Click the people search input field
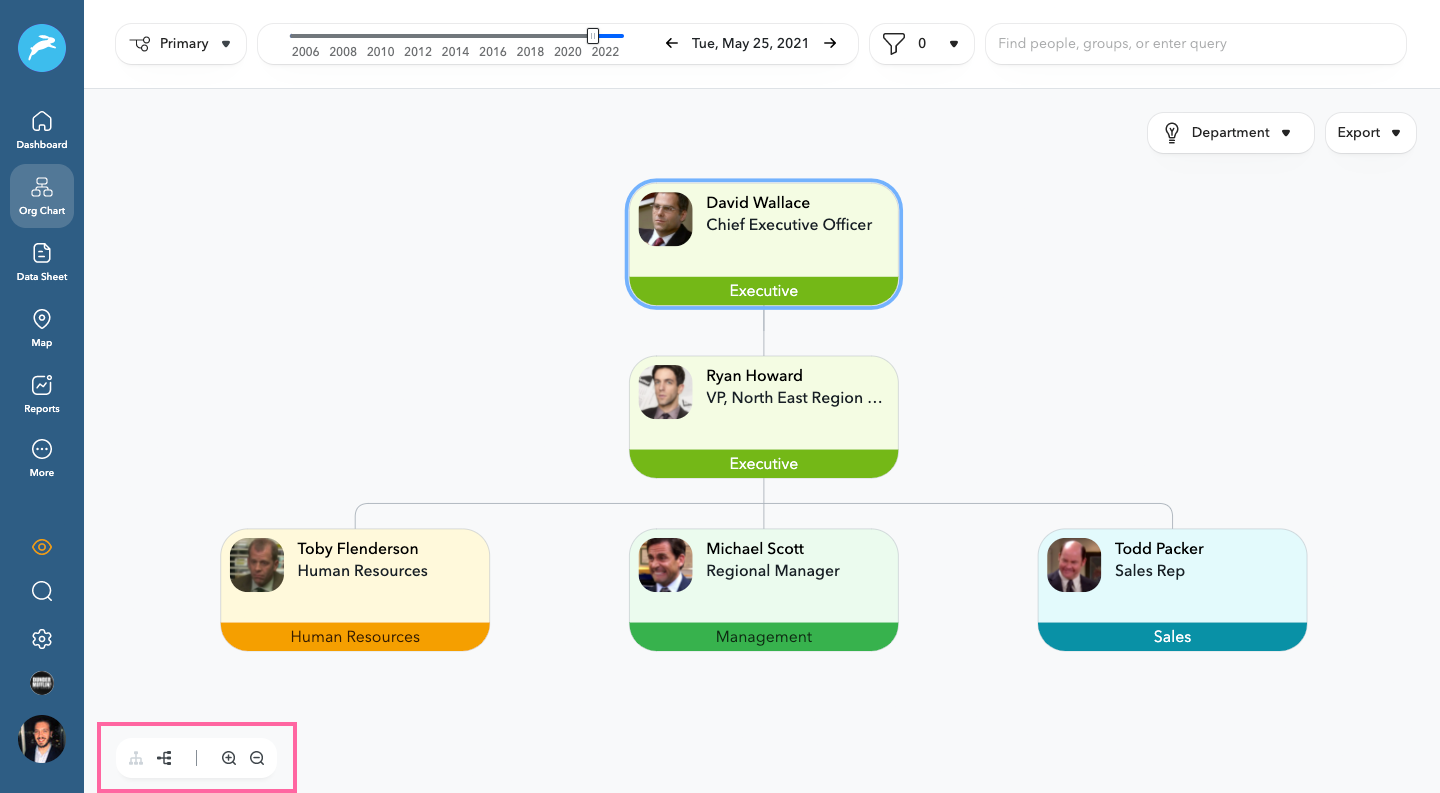Screen dimensions: 1440x793 tap(1195, 43)
